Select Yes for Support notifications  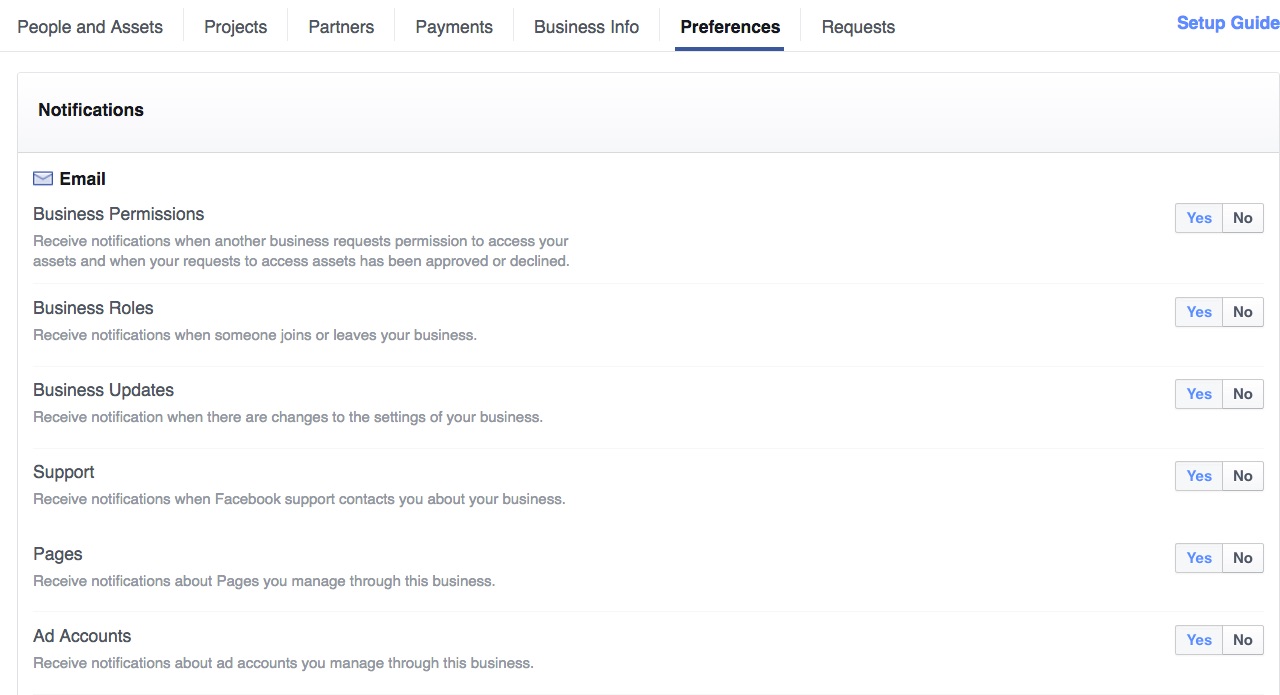point(1198,475)
